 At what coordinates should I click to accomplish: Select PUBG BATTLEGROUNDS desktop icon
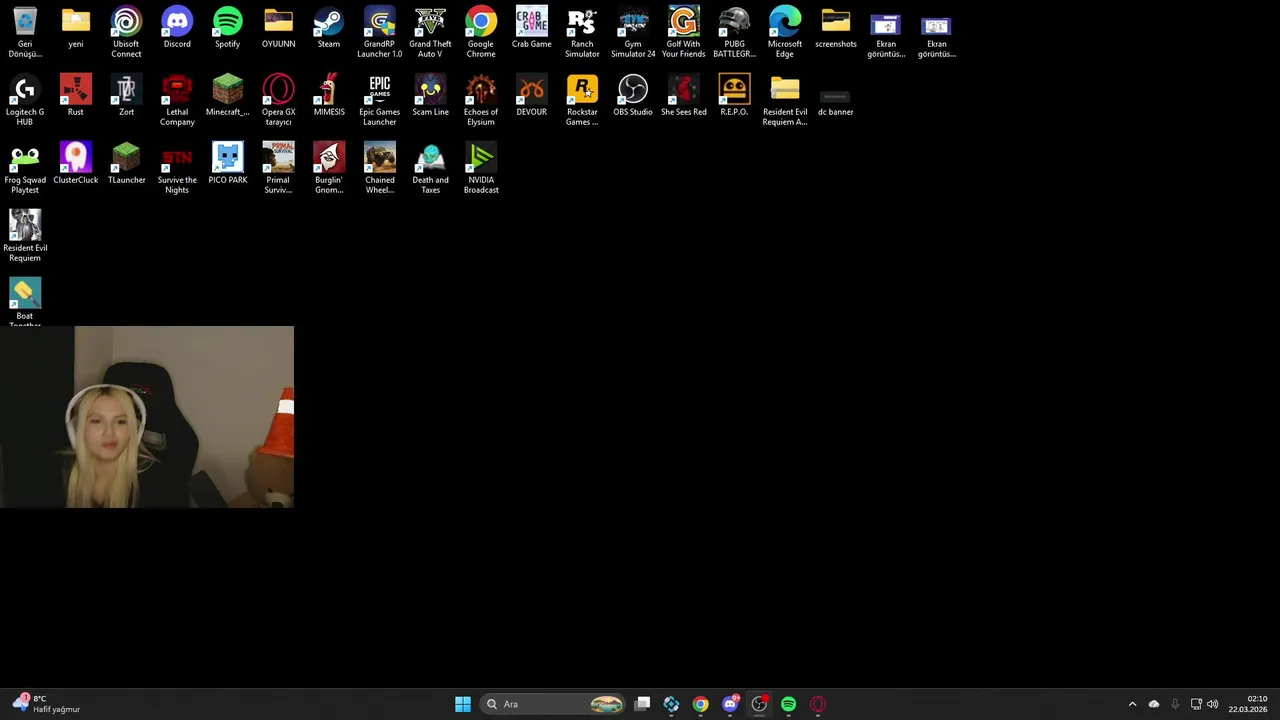coord(734,33)
